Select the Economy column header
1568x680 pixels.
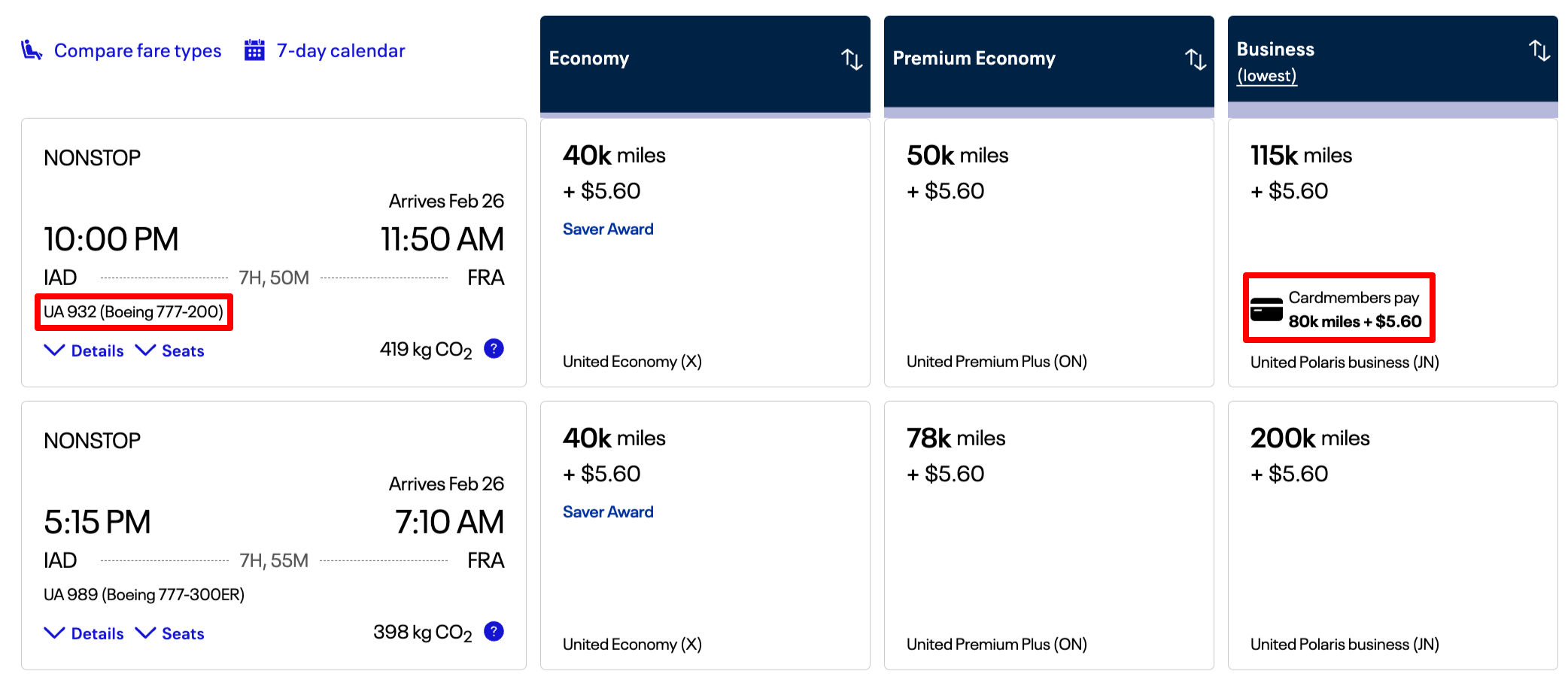click(589, 59)
